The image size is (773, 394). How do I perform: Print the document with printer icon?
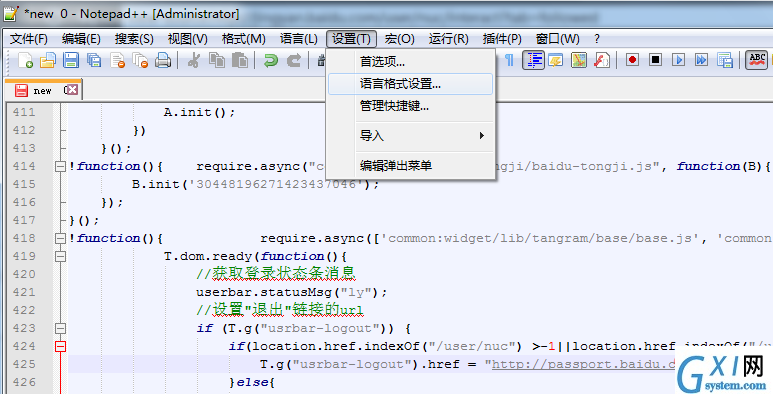pos(163,60)
